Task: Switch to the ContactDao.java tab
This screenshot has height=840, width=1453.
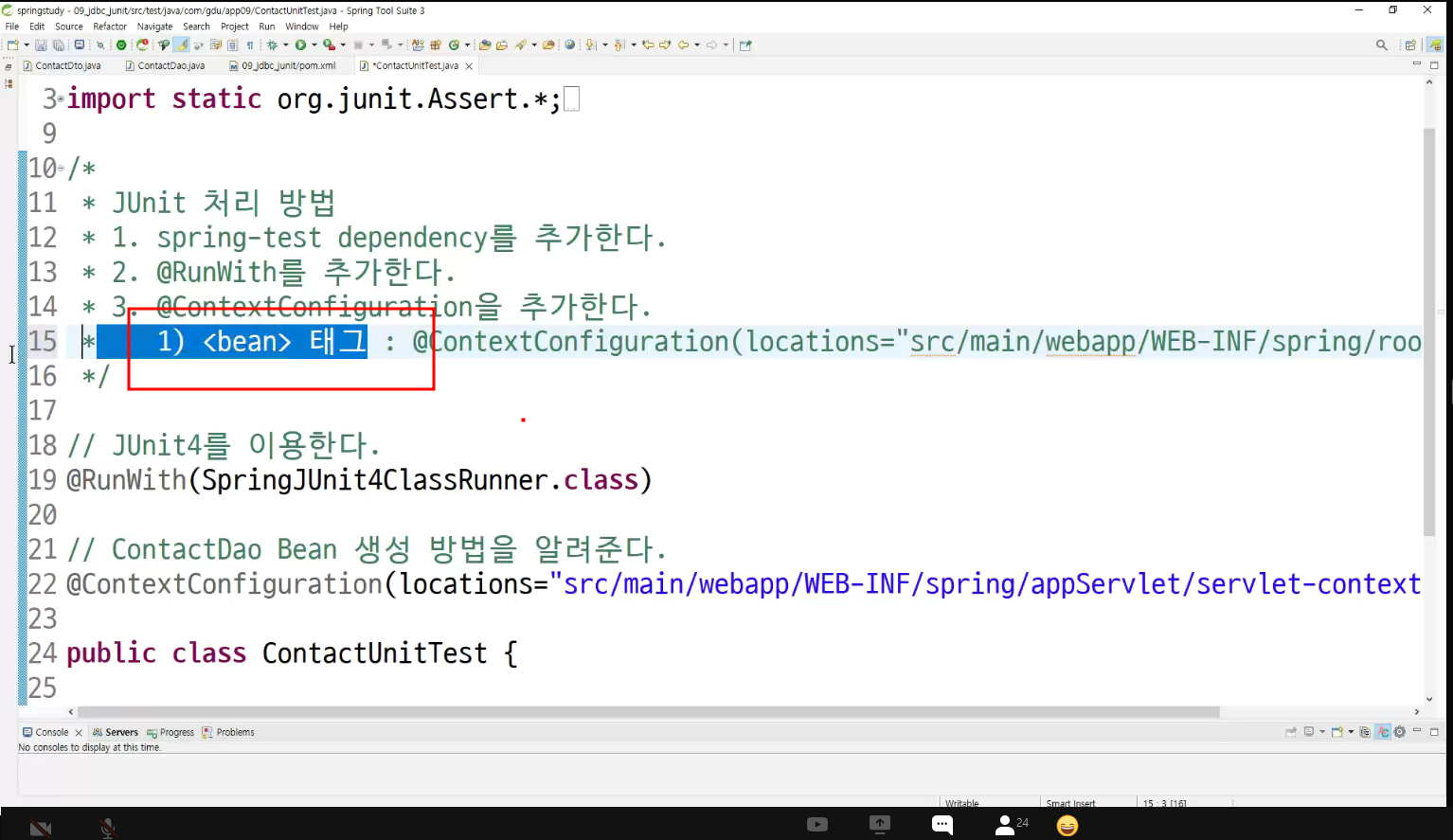Action: tap(165, 65)
